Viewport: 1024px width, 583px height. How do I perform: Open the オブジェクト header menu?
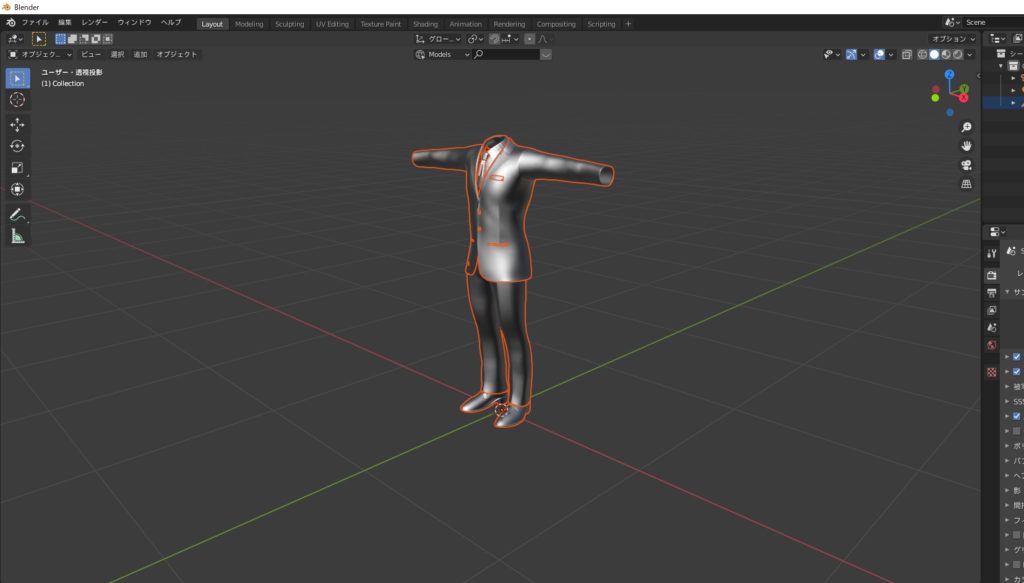(176, 55)
